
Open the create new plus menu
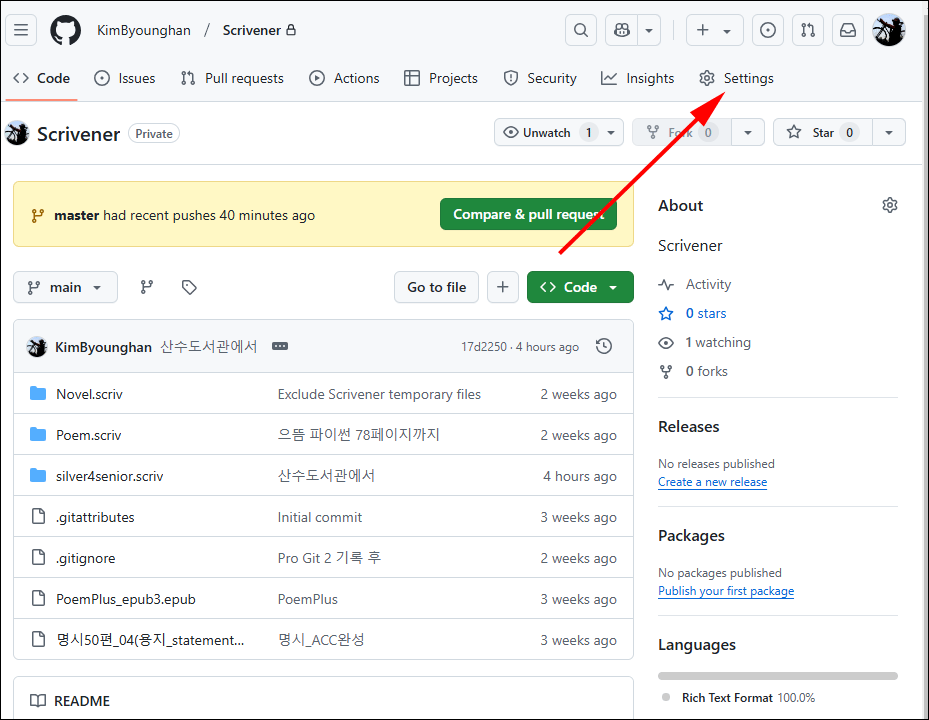(x=715, y=30)
